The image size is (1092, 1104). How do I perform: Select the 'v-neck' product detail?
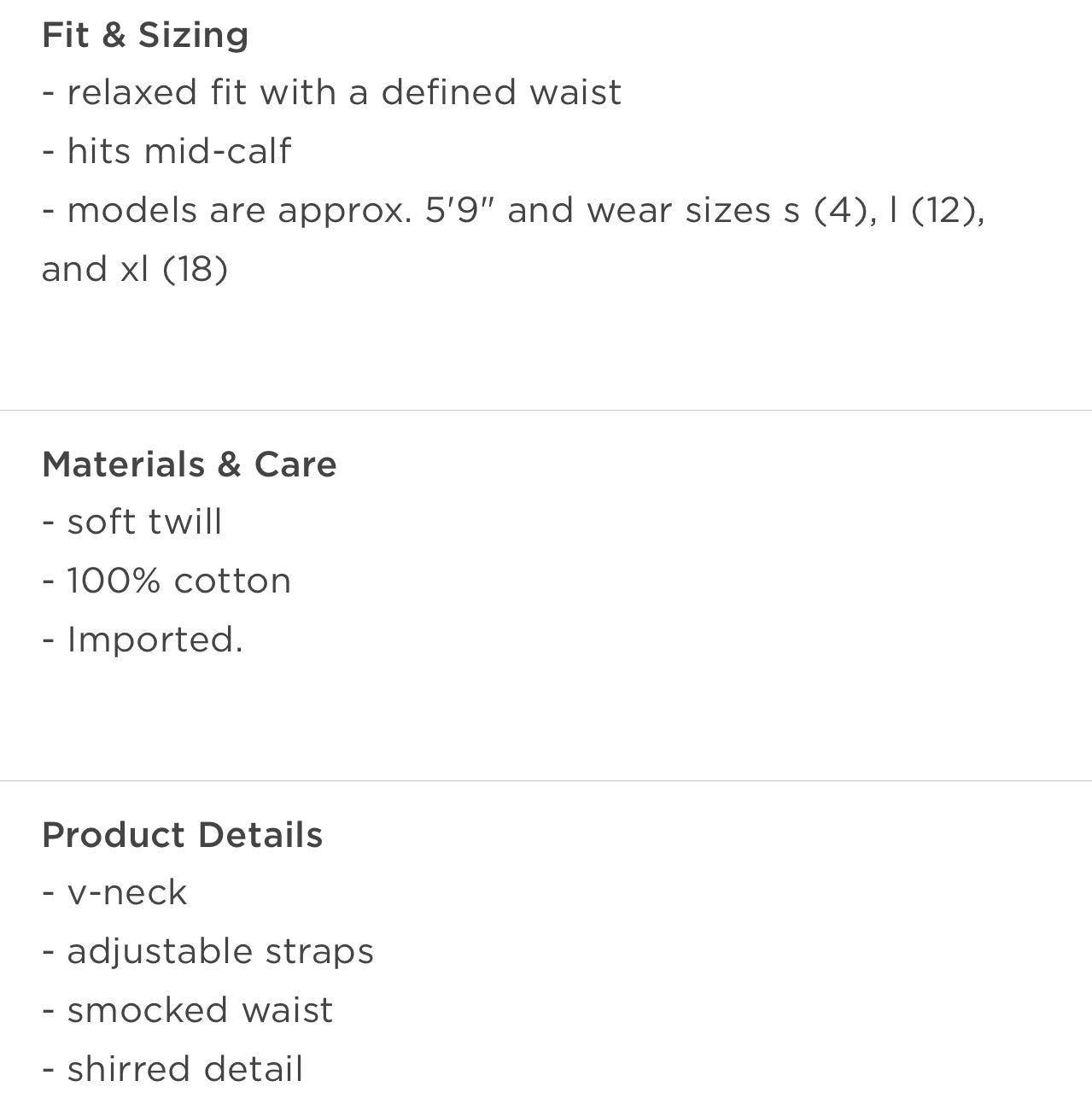[126, 893]
